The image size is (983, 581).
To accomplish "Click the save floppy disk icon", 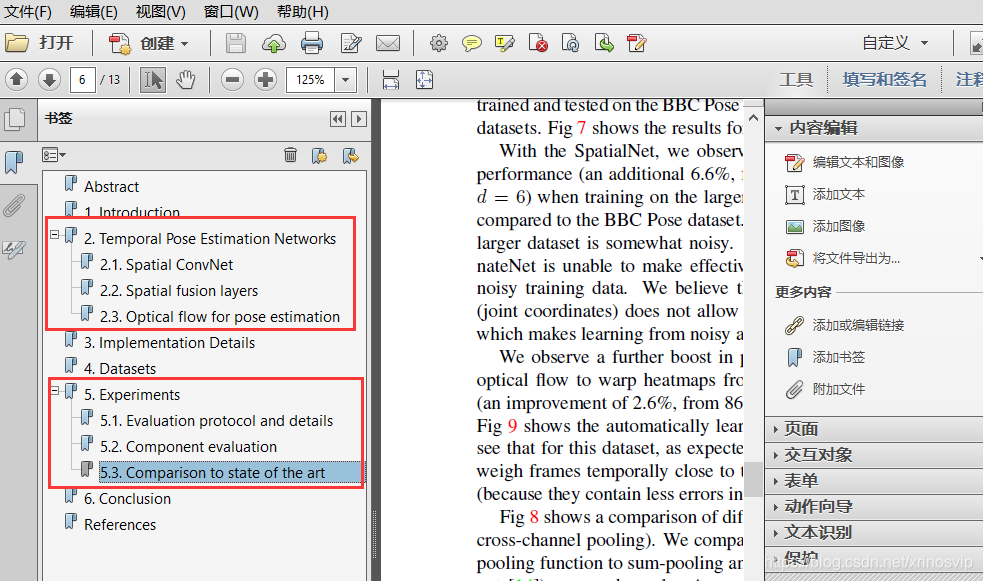I will coord(236,43).
